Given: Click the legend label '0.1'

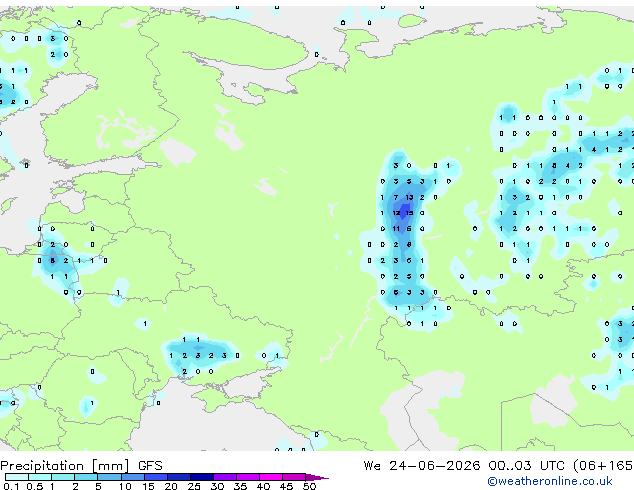Looking at the screenshot, I should (x=12, y=486).
